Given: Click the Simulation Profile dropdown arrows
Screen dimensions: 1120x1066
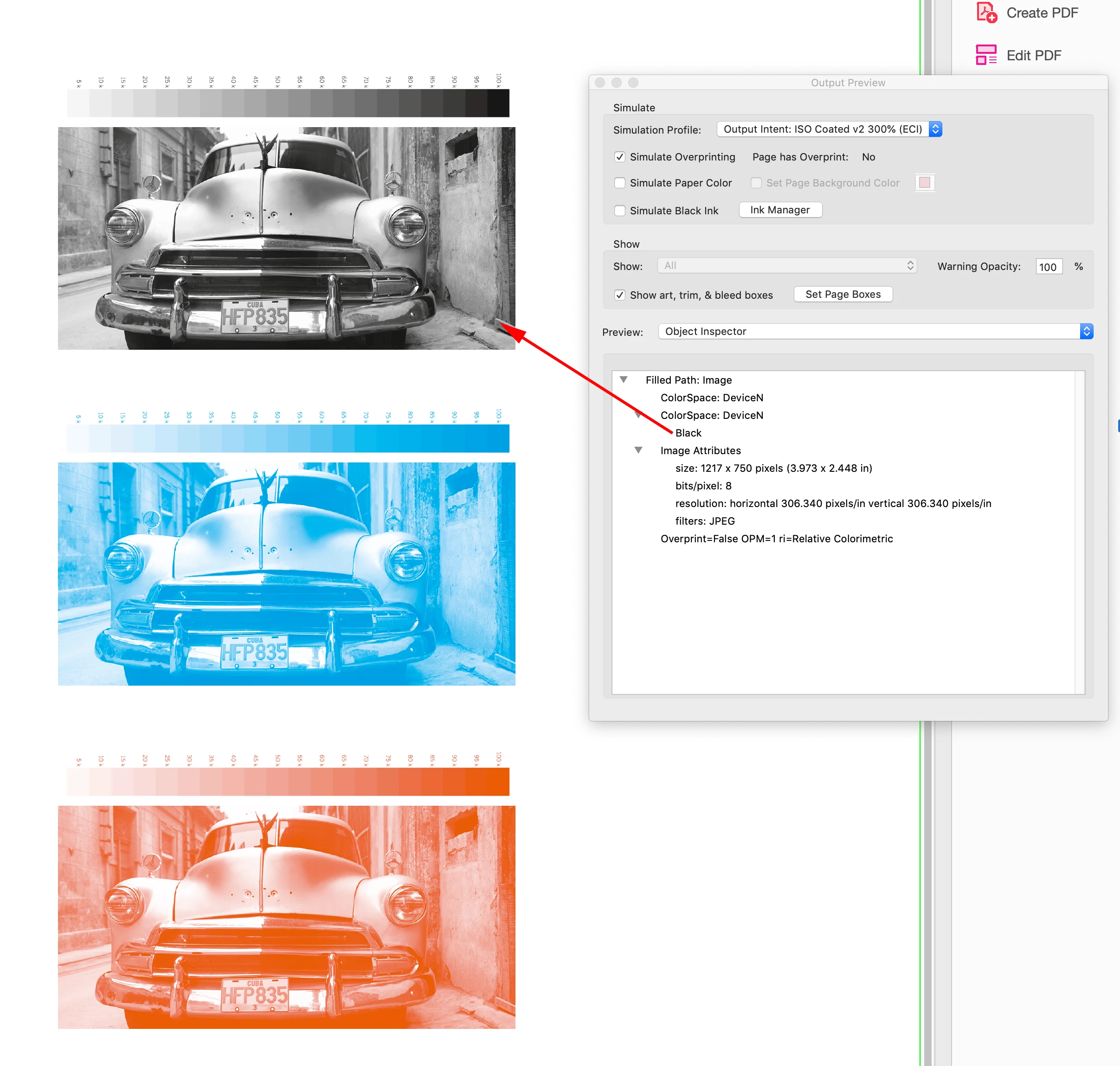Looking at the screenshot, I should (x=935, y=129).
